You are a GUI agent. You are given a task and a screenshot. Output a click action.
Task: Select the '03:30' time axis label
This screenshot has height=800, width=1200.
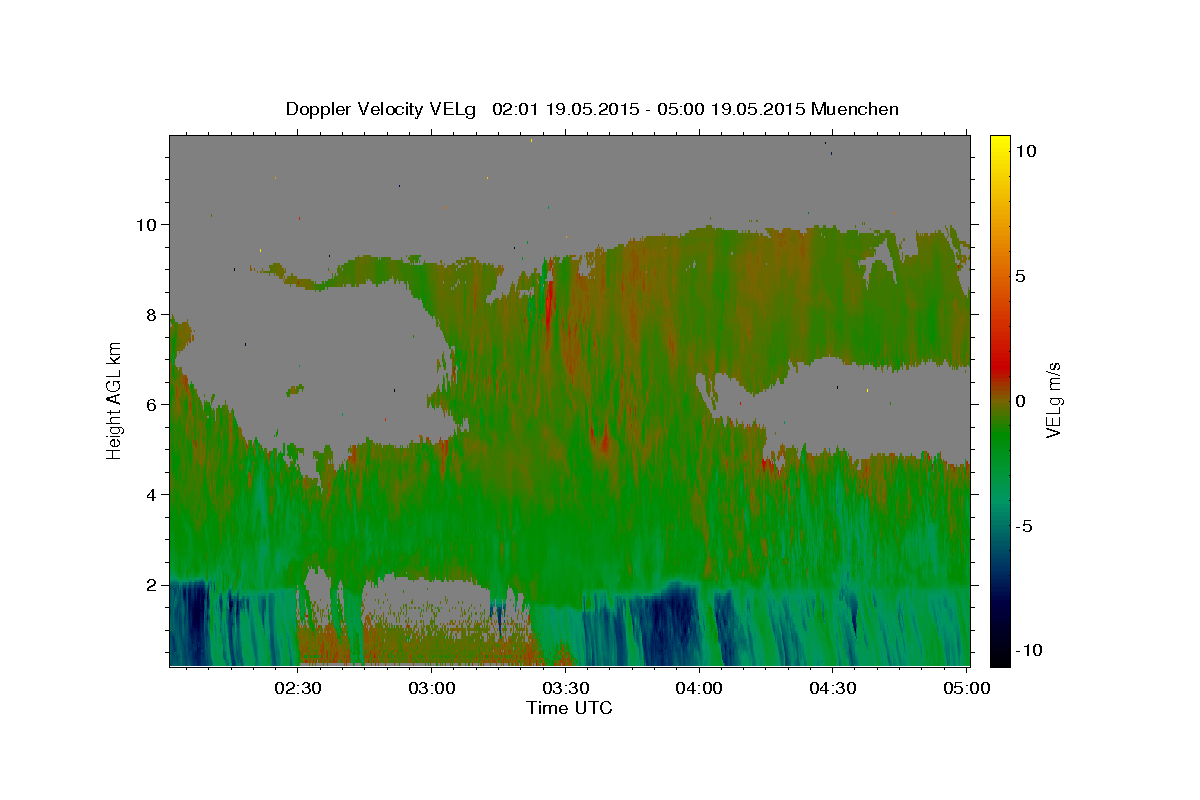pos(565,688)
